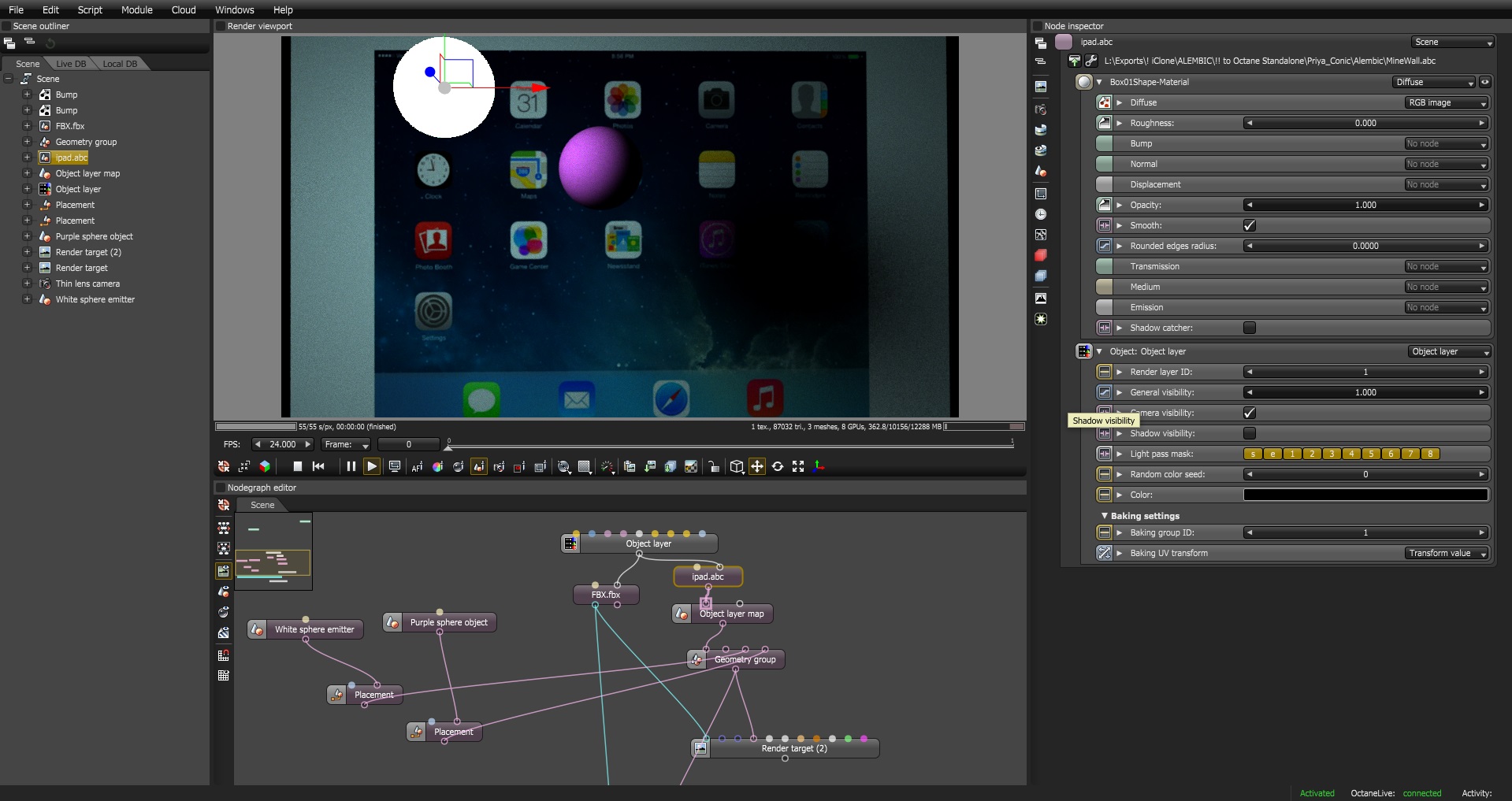
Task: Expand the Geometry group tree item
Action: [27, 142]
